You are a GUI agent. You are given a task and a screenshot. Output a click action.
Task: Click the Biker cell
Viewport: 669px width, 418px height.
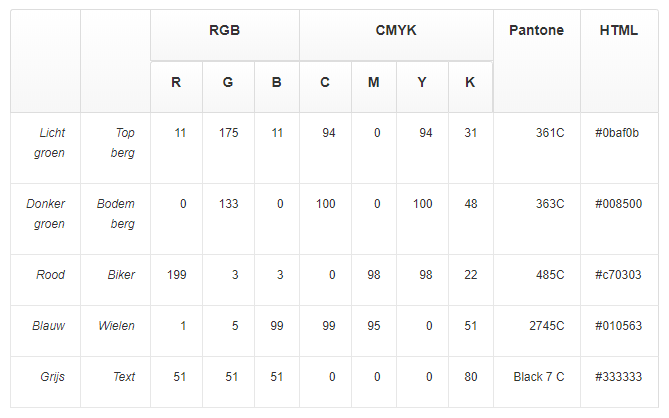click(121, 275)
